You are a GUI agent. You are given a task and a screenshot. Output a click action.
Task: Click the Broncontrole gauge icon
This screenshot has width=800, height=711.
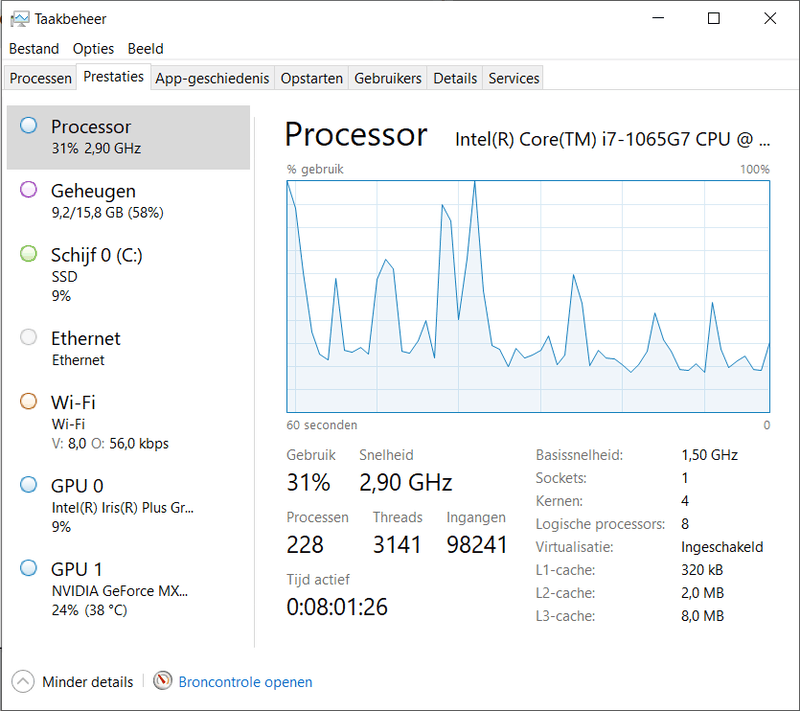tap(163, 681)
